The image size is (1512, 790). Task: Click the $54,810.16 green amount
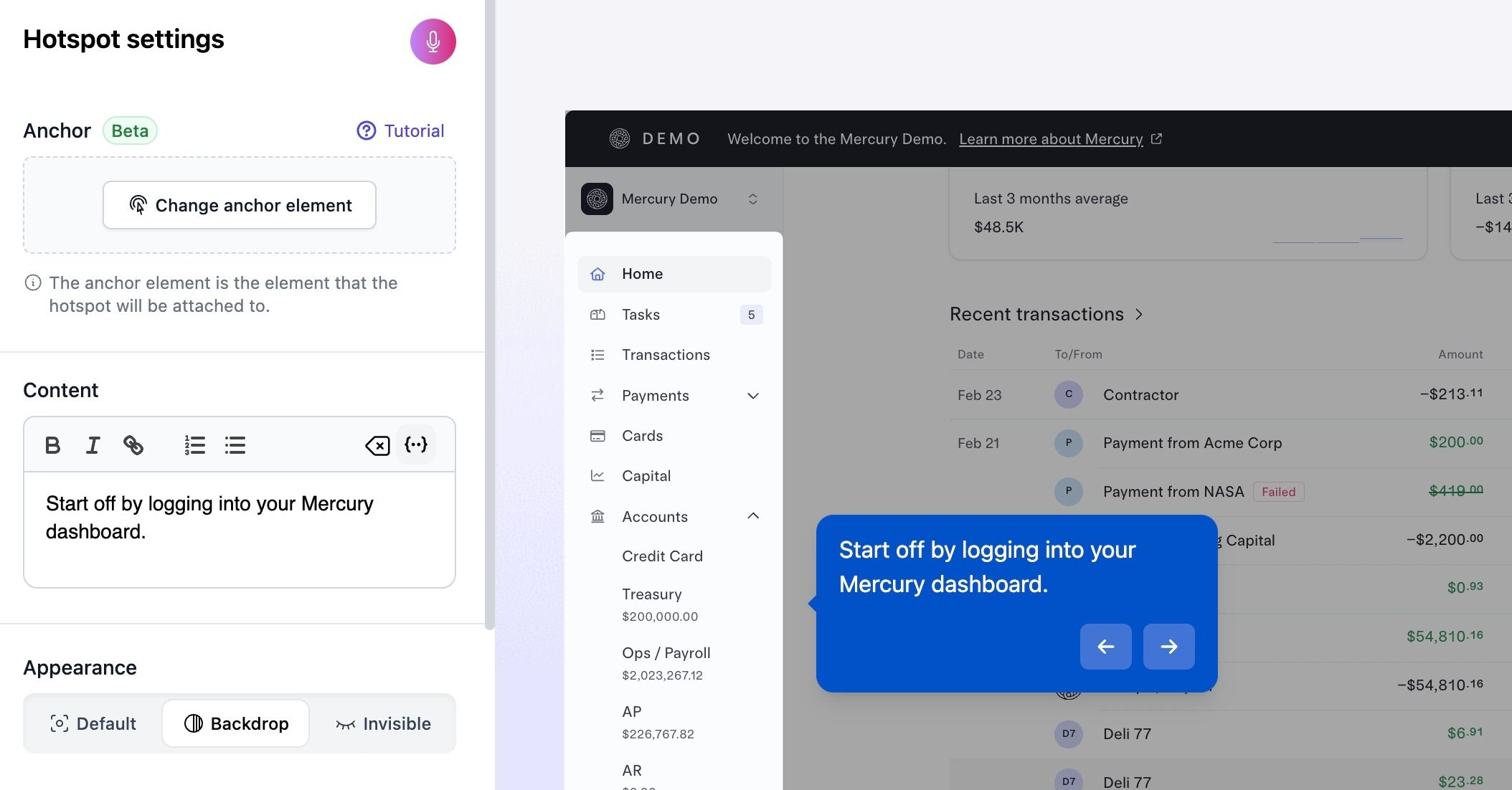[x=1445, y=636]
